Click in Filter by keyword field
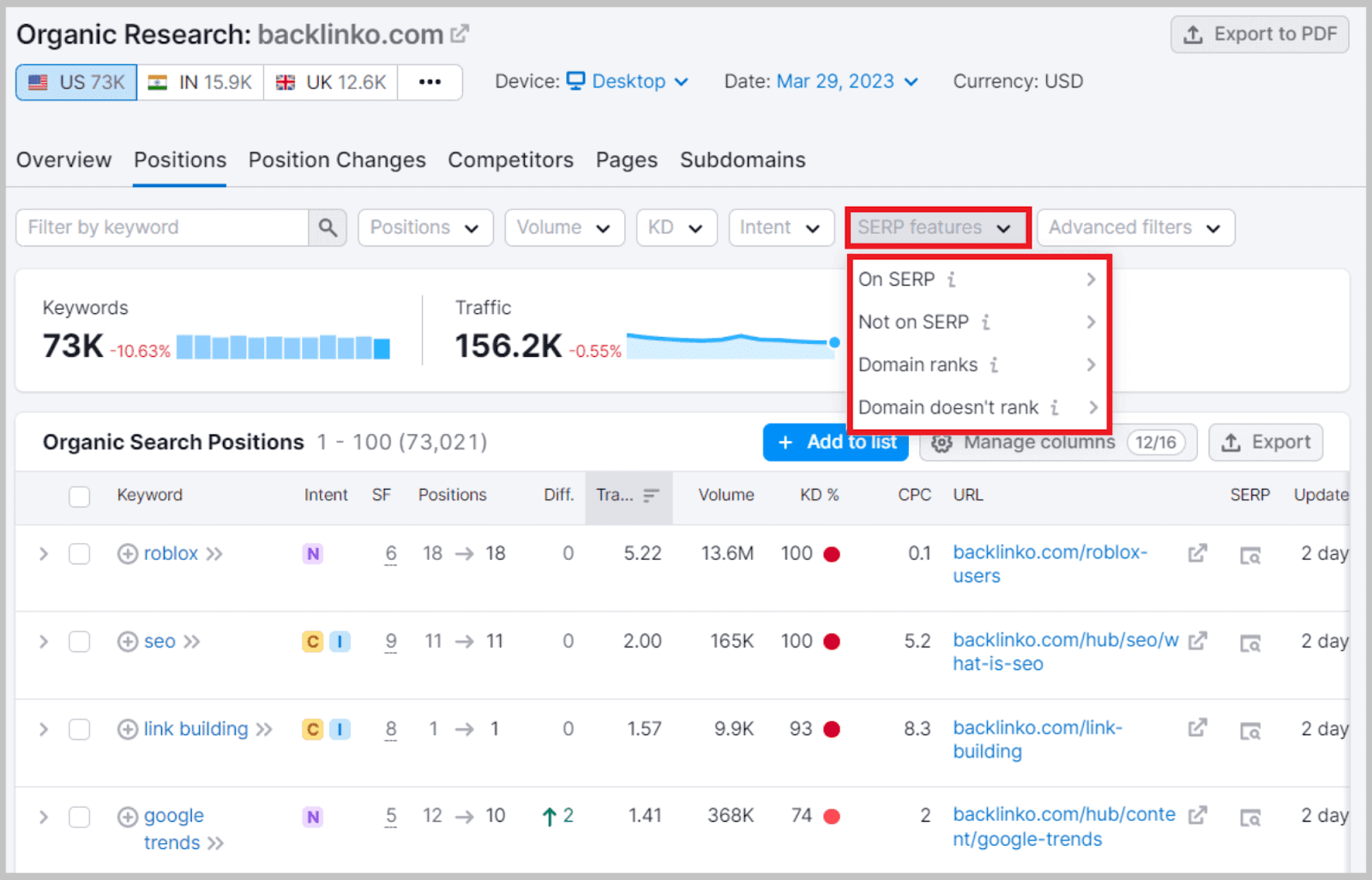 (x=162, y=227)
